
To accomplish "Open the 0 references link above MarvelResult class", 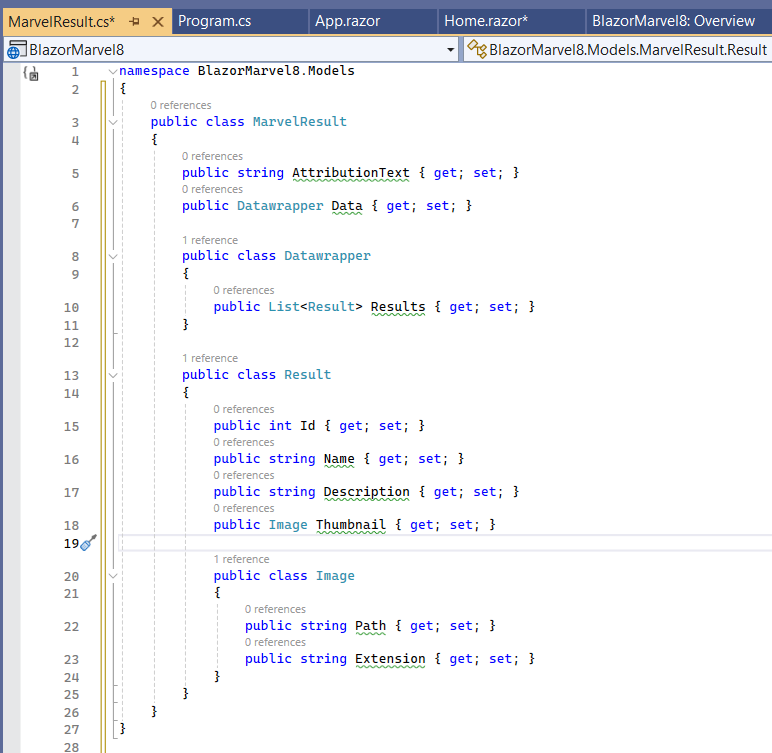I will point(181,105).
